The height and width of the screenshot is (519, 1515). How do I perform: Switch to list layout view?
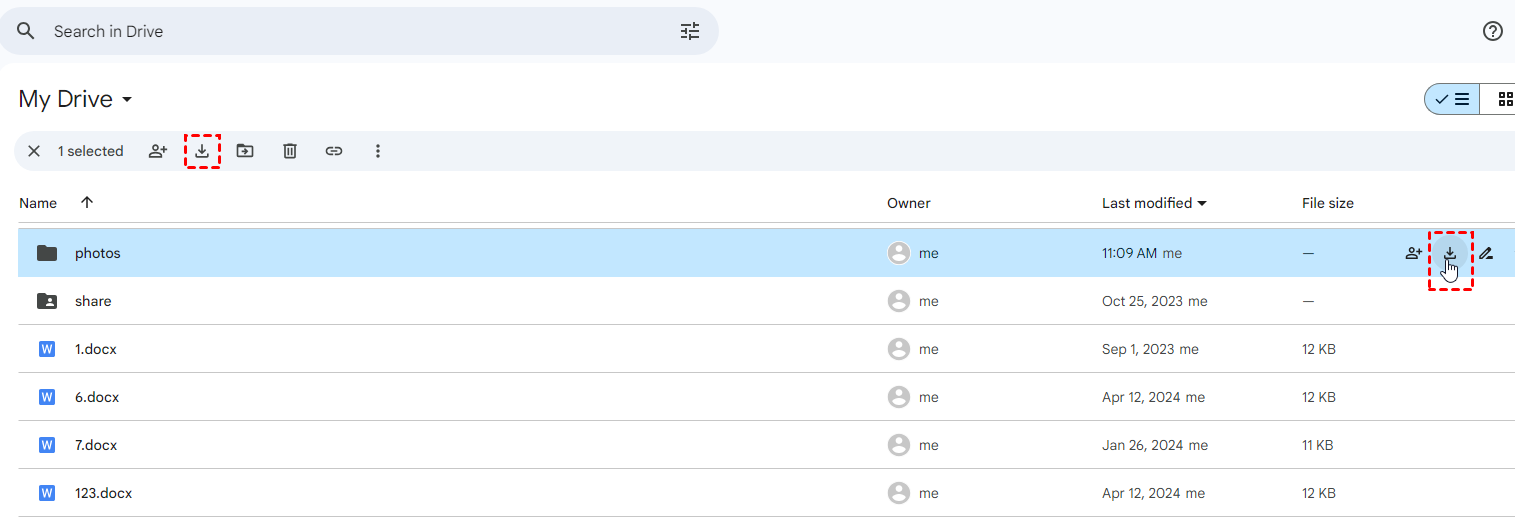[x=1452, y=99]
